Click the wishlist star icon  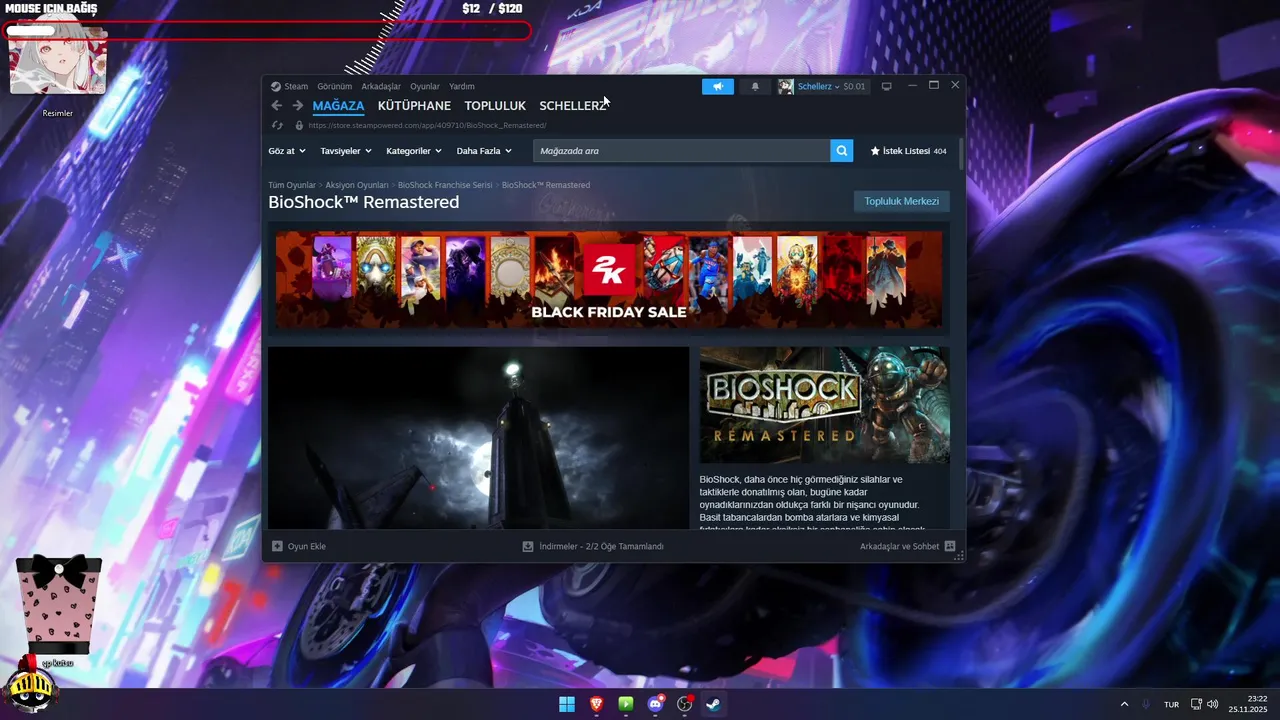point(875,151)
